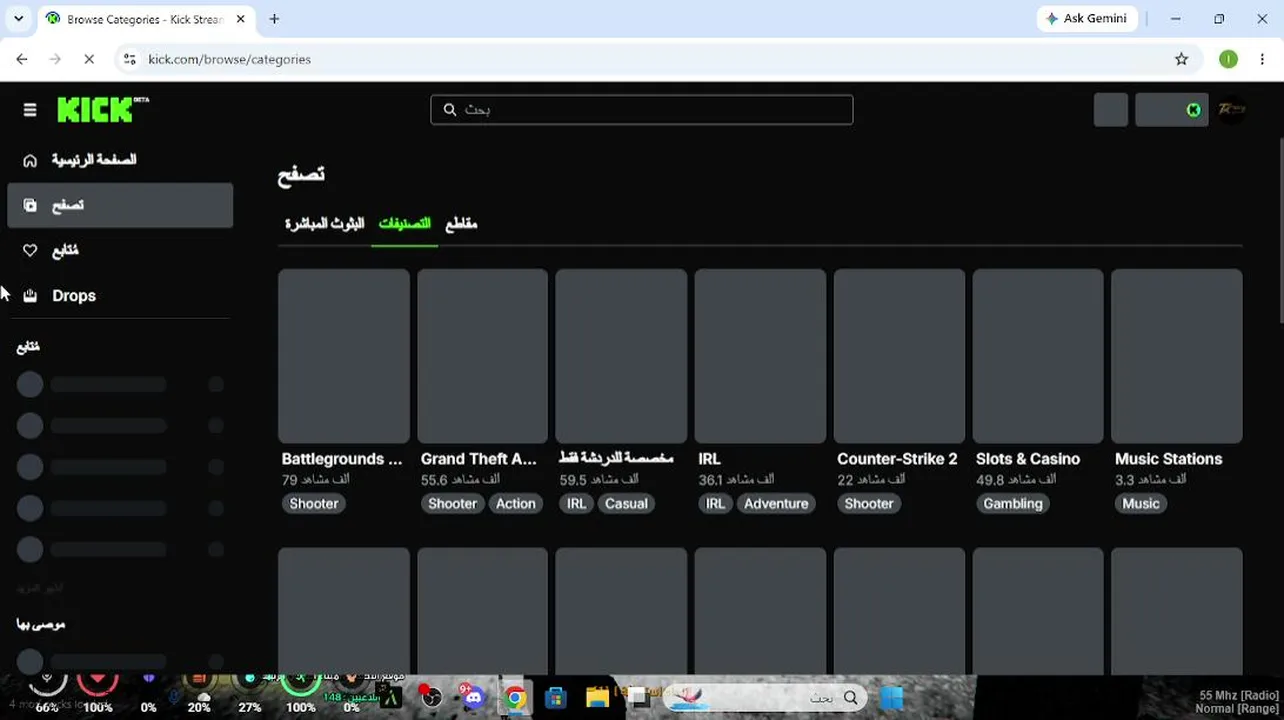Open Chrome from the taskbar
Viewport: 1284px width, 720px height.
click(x=515, y=698)
